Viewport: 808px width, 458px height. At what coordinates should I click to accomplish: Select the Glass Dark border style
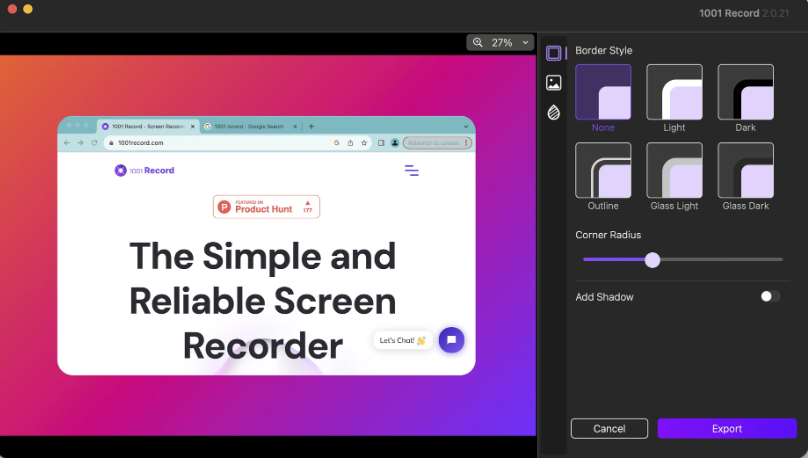tap(745, 170)
